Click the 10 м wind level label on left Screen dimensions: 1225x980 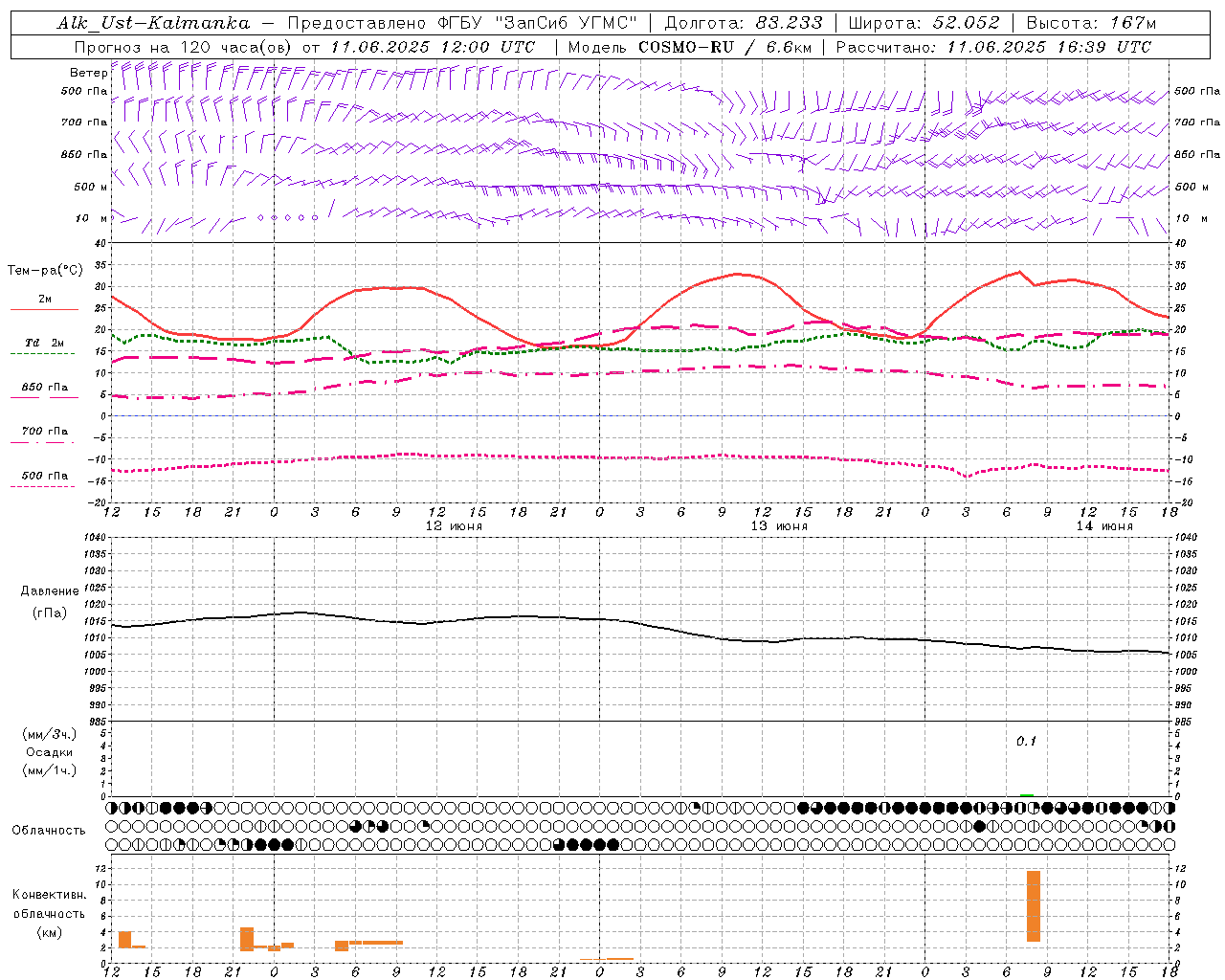tap(92, 218)
